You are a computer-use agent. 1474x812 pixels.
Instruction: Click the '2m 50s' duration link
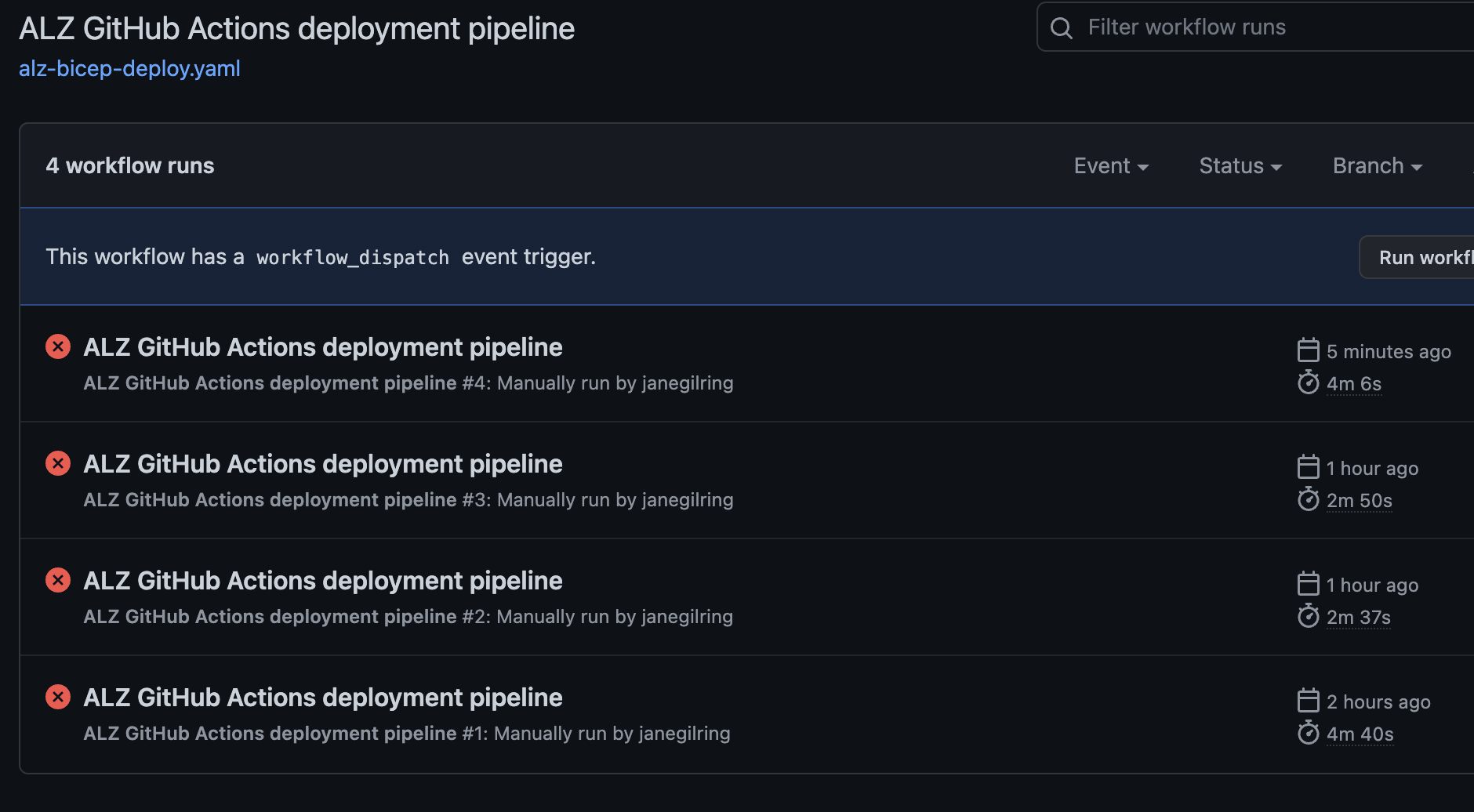pyautogui.click(x=1359, y=500)
